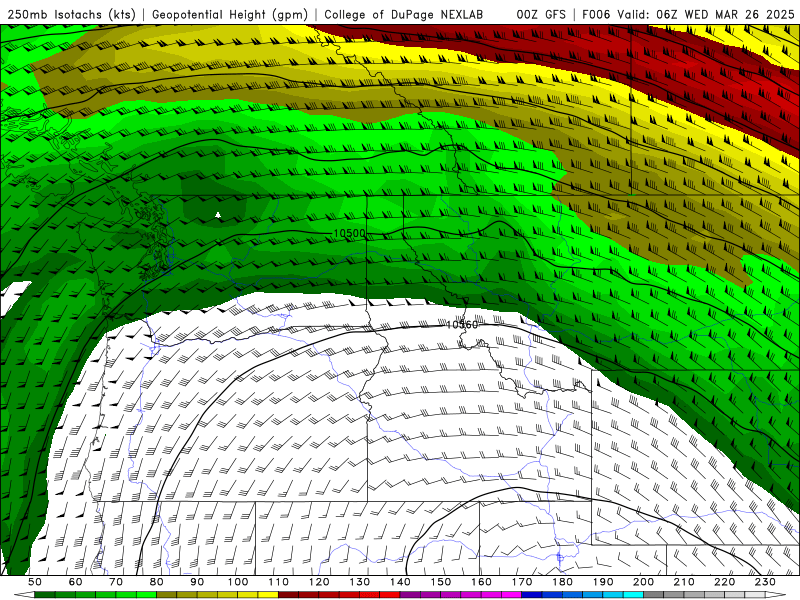800x600 pixels.
Task: Click the 220 value on the color scale
Action: coord(725,582)
